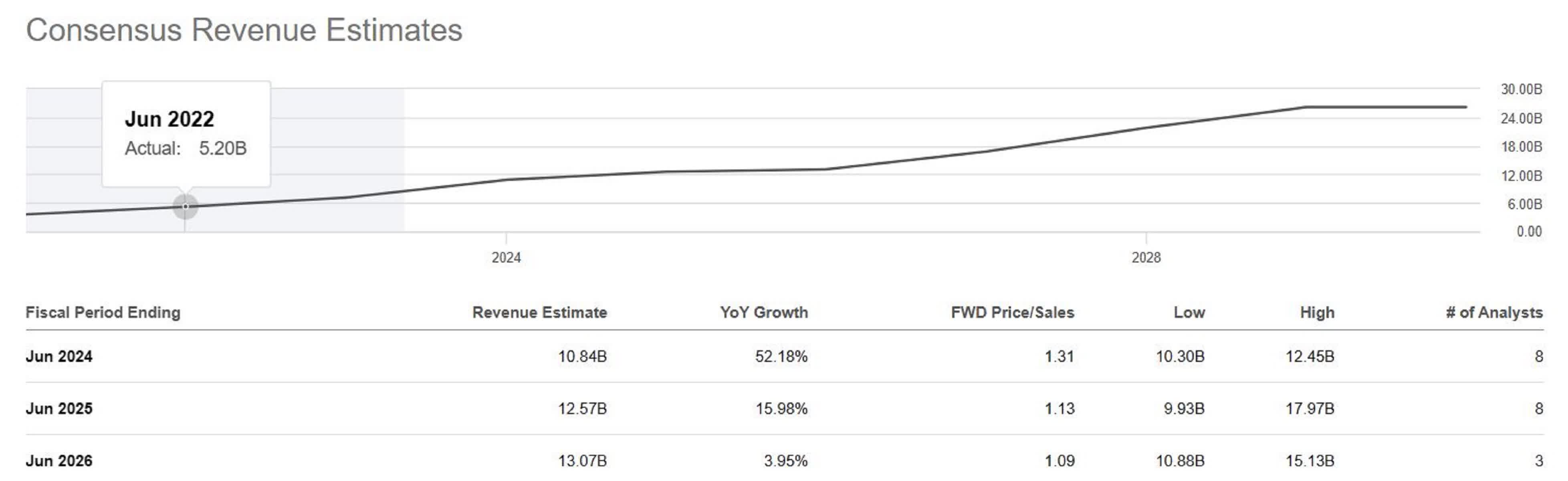Click the Consensus Revenue Estimates heading
The height and width of the screenshot is (481, 1568).
pos(244,30)
